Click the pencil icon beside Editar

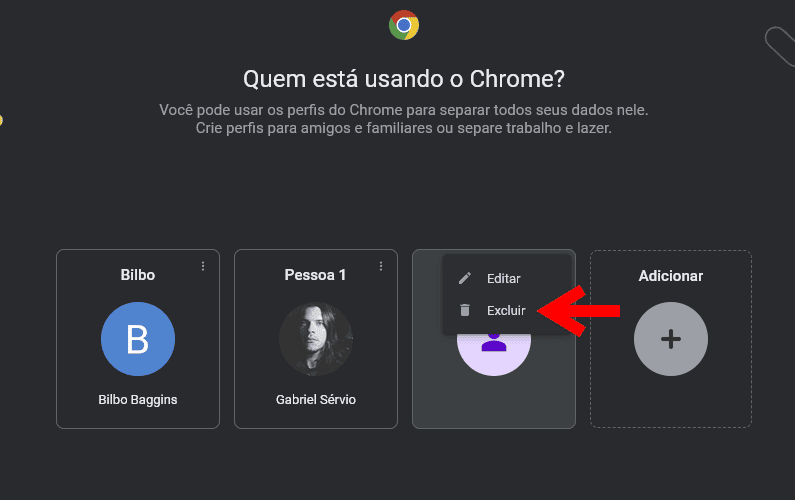(464, 278)
